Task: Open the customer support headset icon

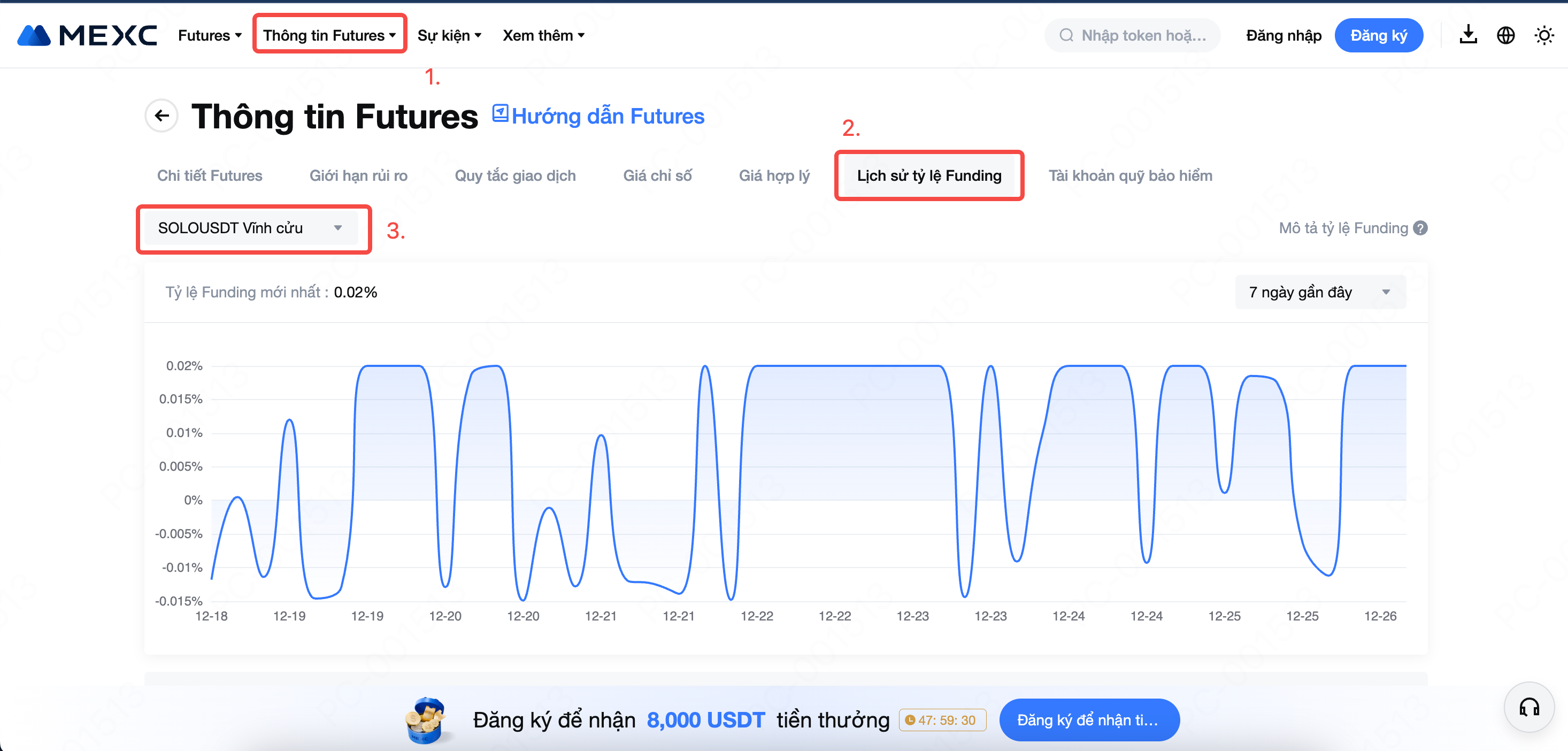Action: coord(1528,707)
